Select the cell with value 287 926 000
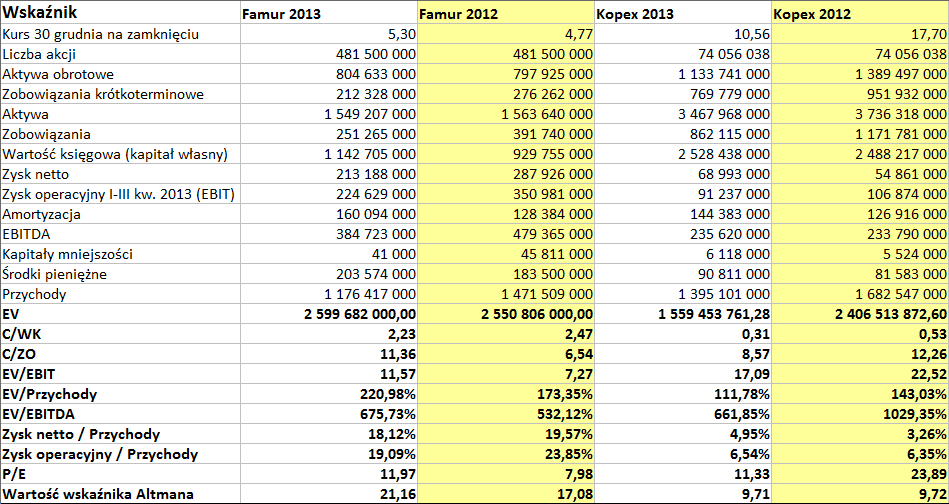949x504 pixels. pos(506,174)
